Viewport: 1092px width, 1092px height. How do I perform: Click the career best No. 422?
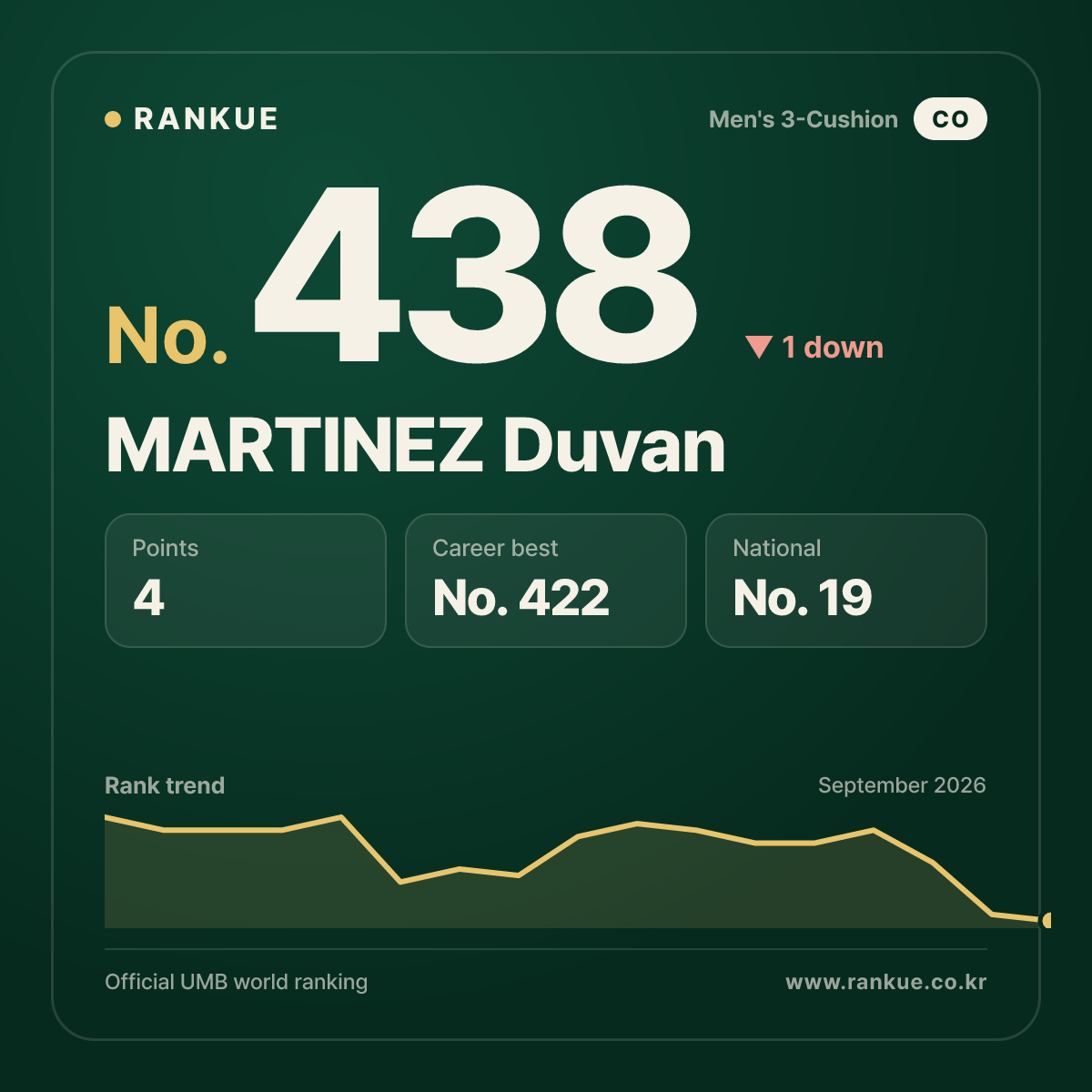click(521, 598)
